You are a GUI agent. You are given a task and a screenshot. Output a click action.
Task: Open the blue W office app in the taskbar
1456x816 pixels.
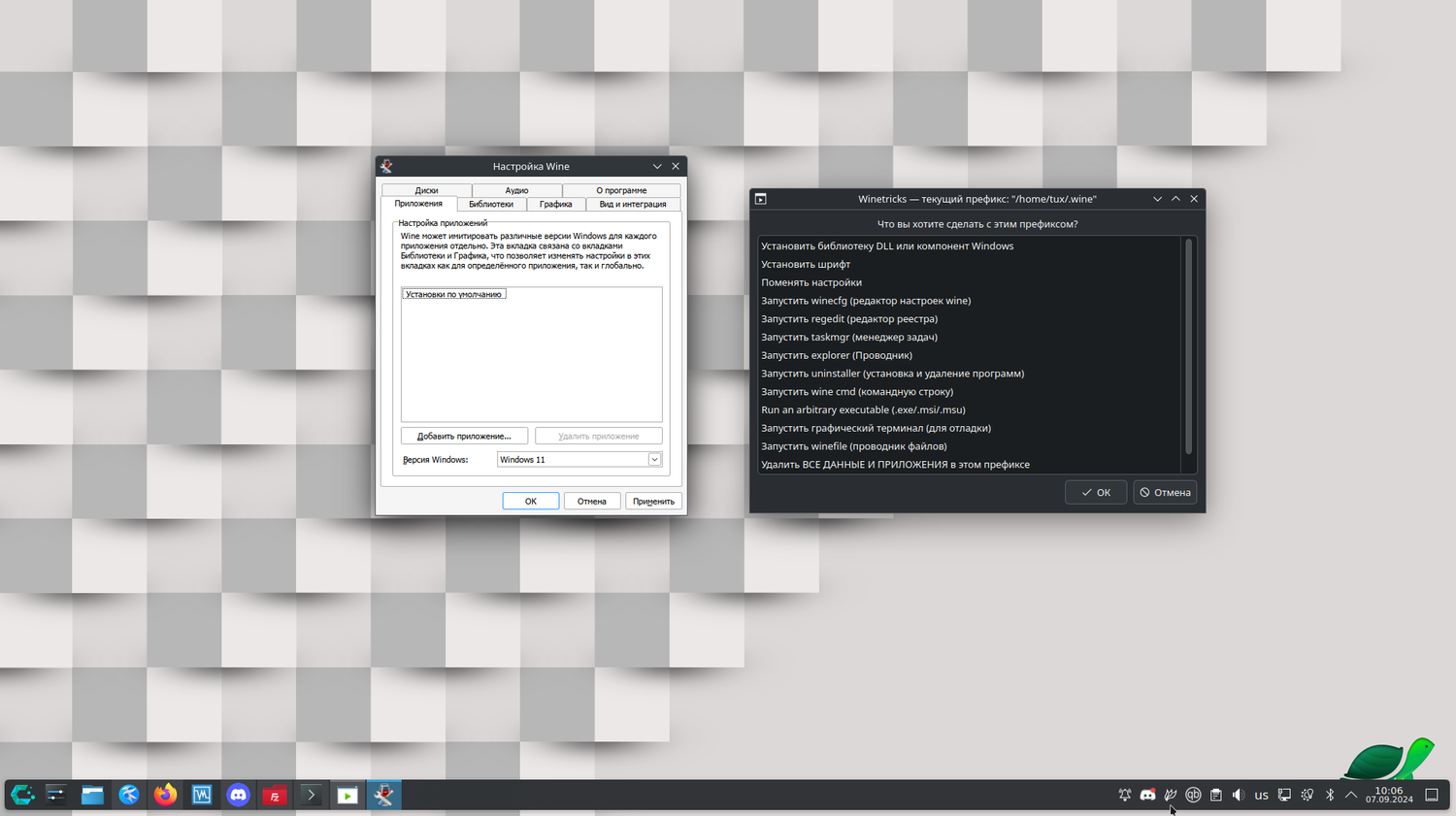pyautogui.click(x=201, y=795)
